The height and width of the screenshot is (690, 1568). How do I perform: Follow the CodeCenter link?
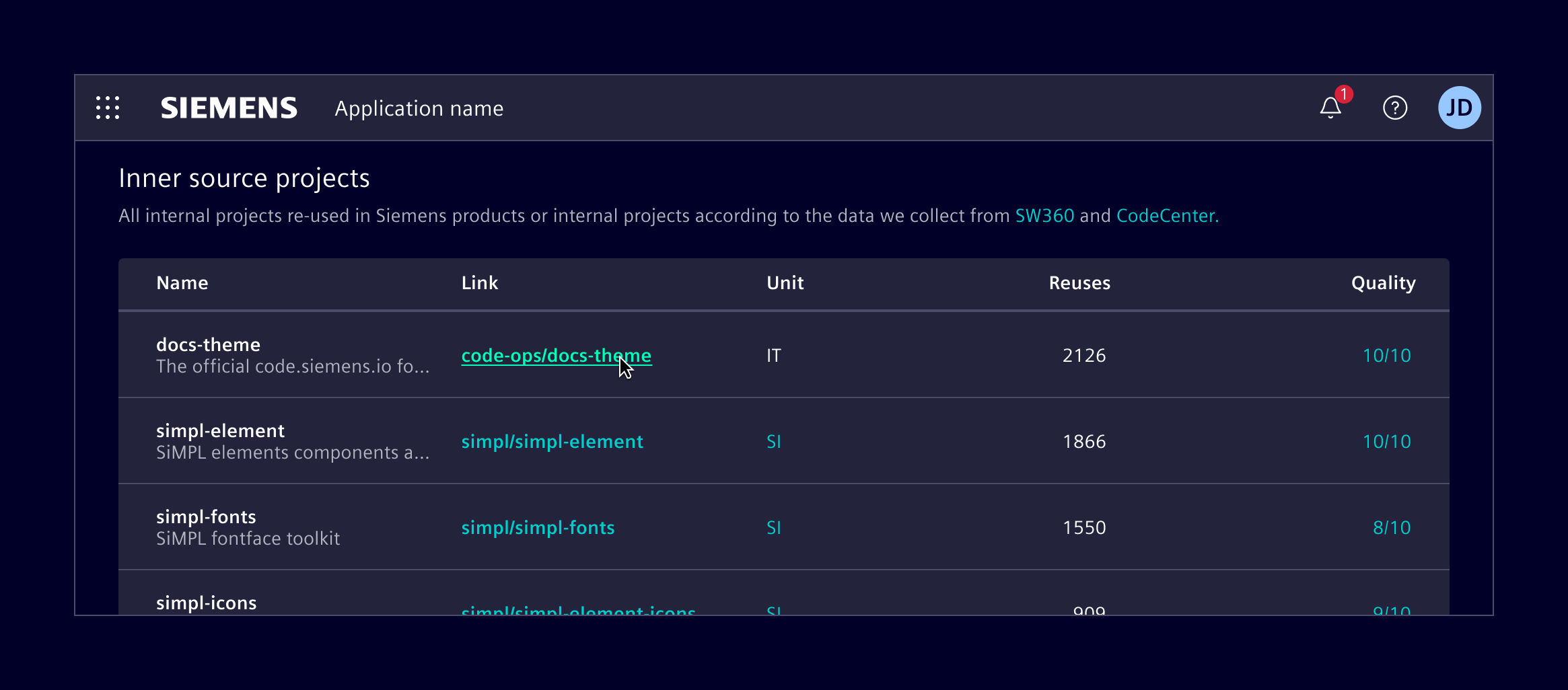(x=1168, y=216)
